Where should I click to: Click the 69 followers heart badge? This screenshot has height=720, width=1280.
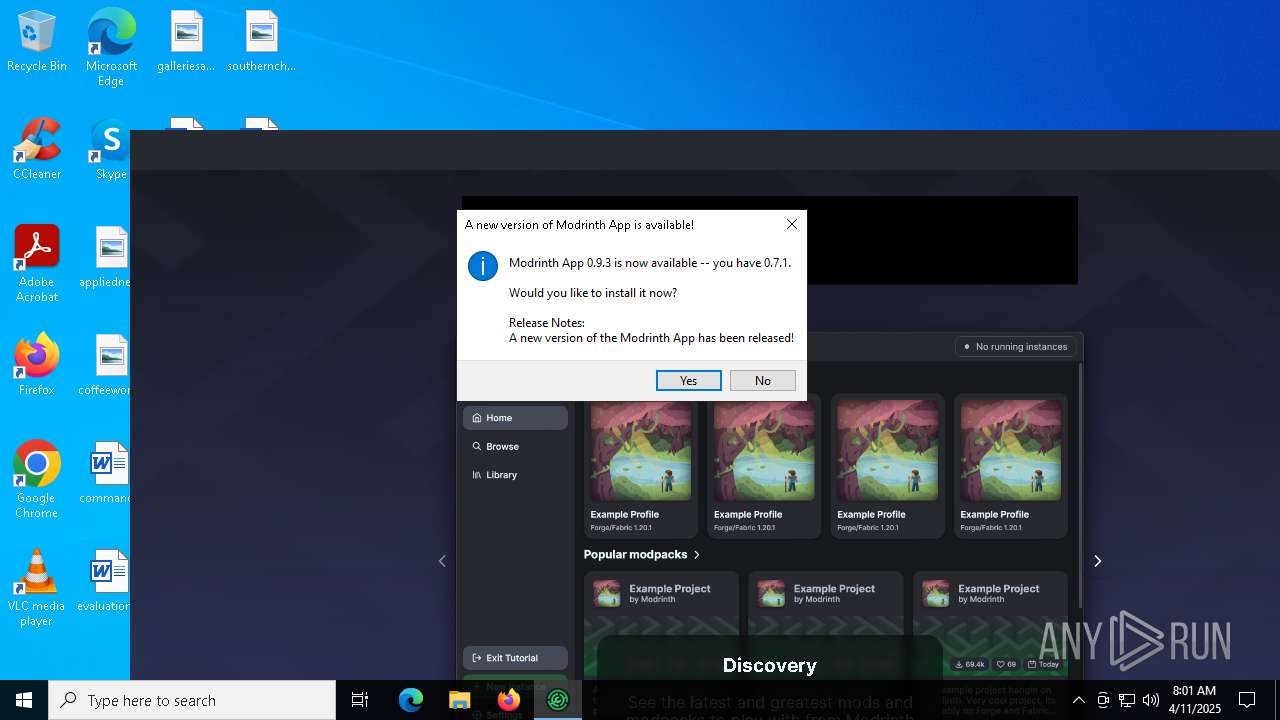(x=1006, y=664)
